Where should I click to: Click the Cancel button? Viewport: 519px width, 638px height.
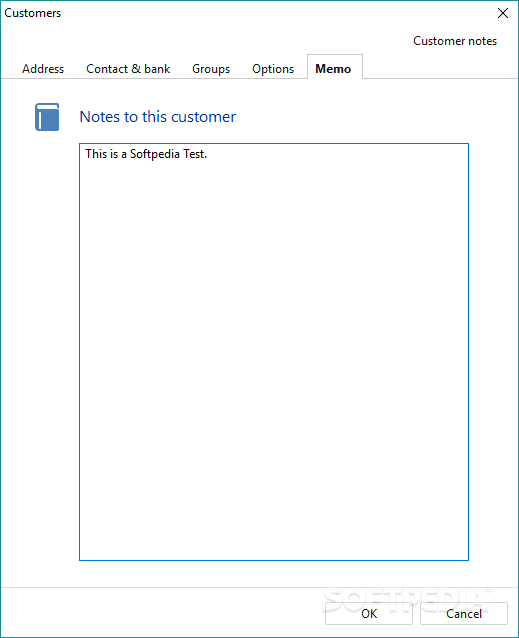(464, 613)
